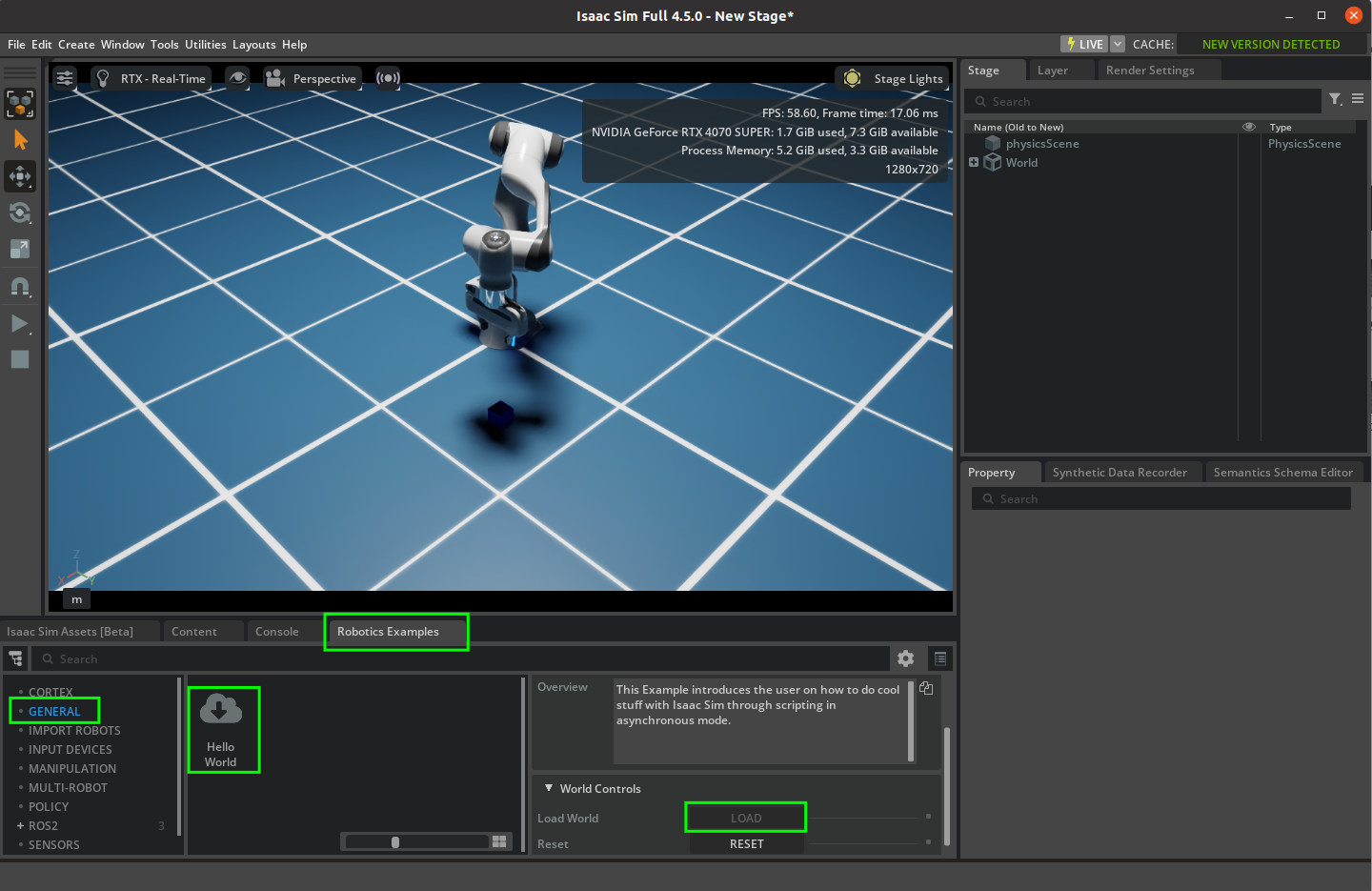Image resolution: width=1372 pixels, height=891 pixels.
Task: Expand the World prim in Stage tree
Action: tap(973, 162)
